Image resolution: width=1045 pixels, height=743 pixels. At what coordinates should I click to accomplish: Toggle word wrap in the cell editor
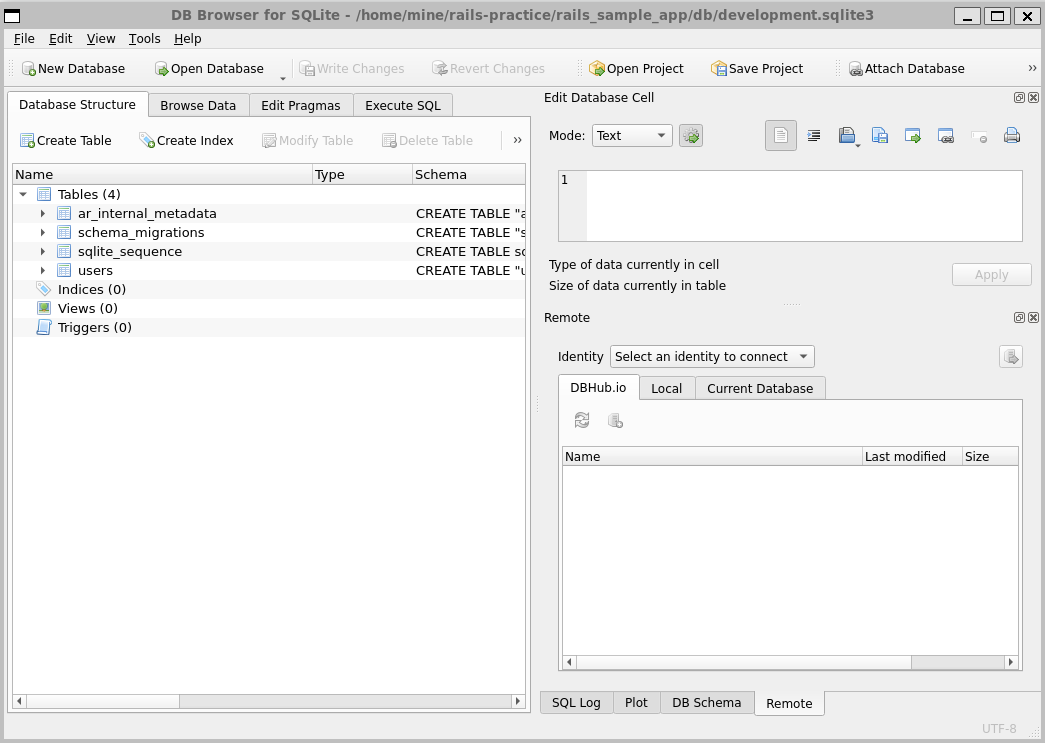coord(813,135)
